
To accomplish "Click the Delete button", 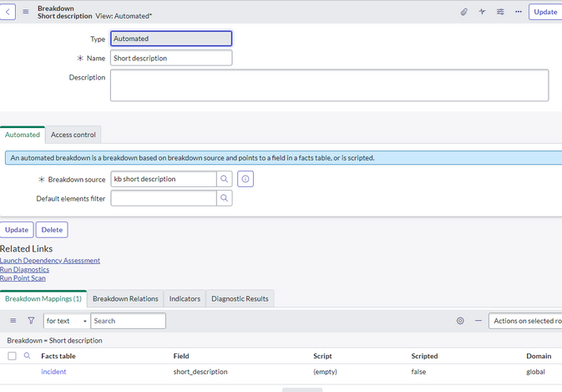I will [52, 230].
